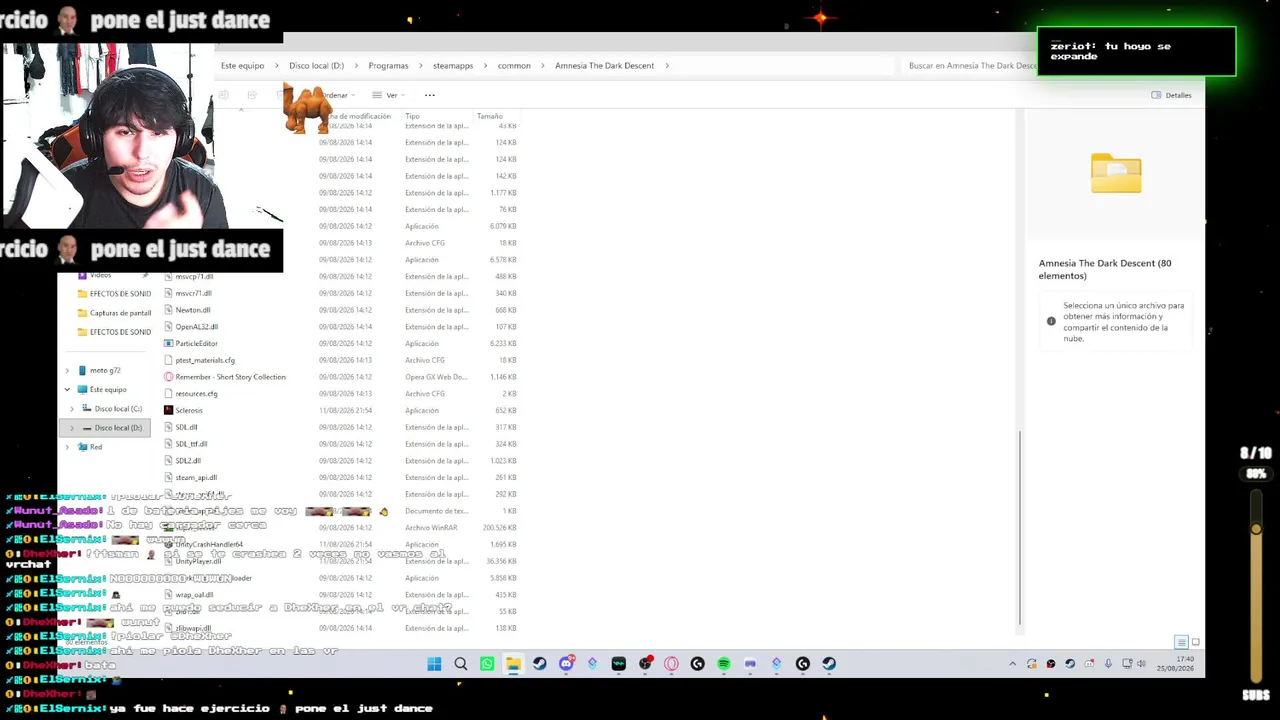Click the moto g72 phone icon

tap(82, 371)
